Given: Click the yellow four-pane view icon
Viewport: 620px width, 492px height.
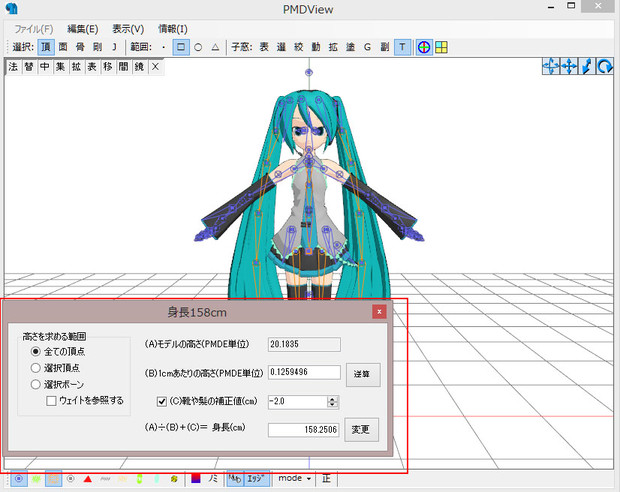Looking at the screenshot, I should click(x=441, y=47).
